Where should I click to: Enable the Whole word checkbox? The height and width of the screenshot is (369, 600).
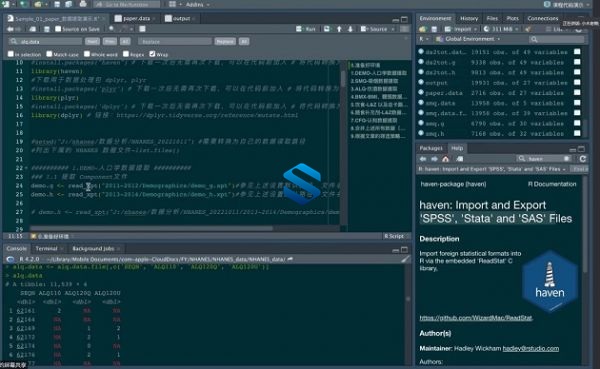point(87,54)
